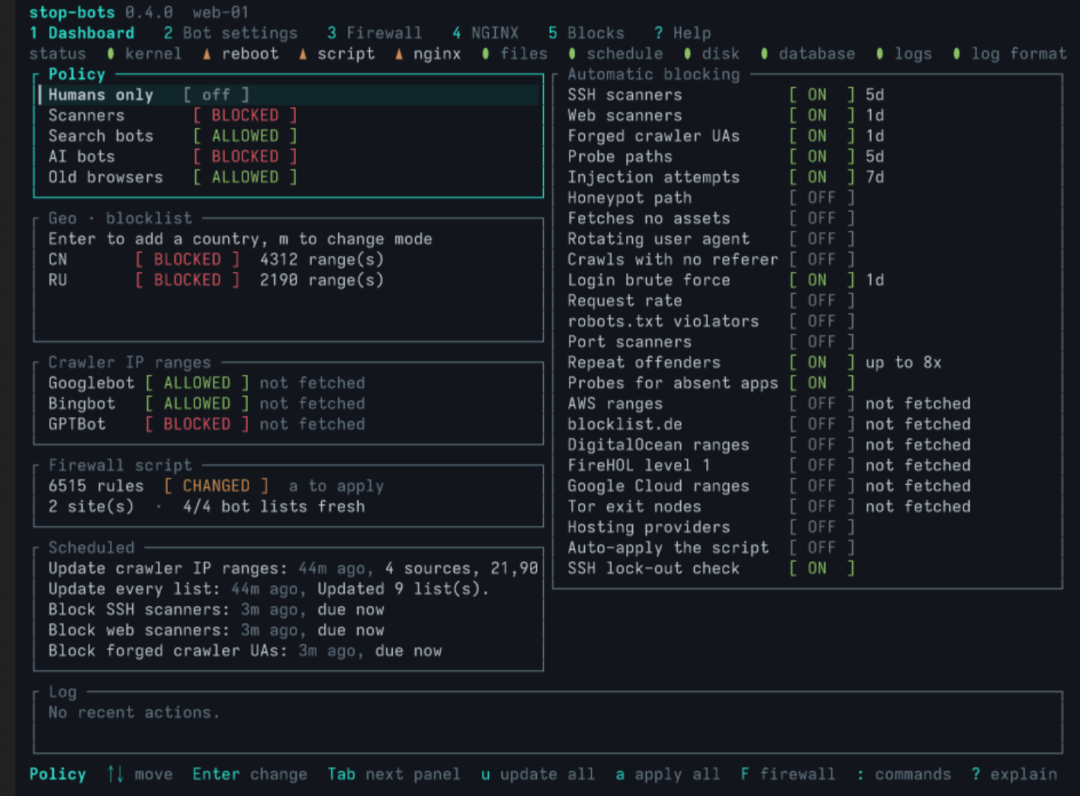Click the CHANGED firewall script badge

click(216, 486)
